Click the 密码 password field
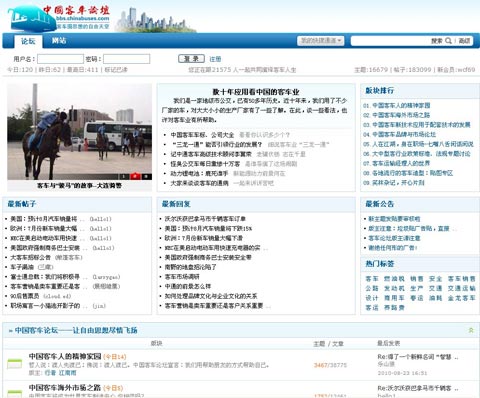480x398 pixels. (126, 59)
